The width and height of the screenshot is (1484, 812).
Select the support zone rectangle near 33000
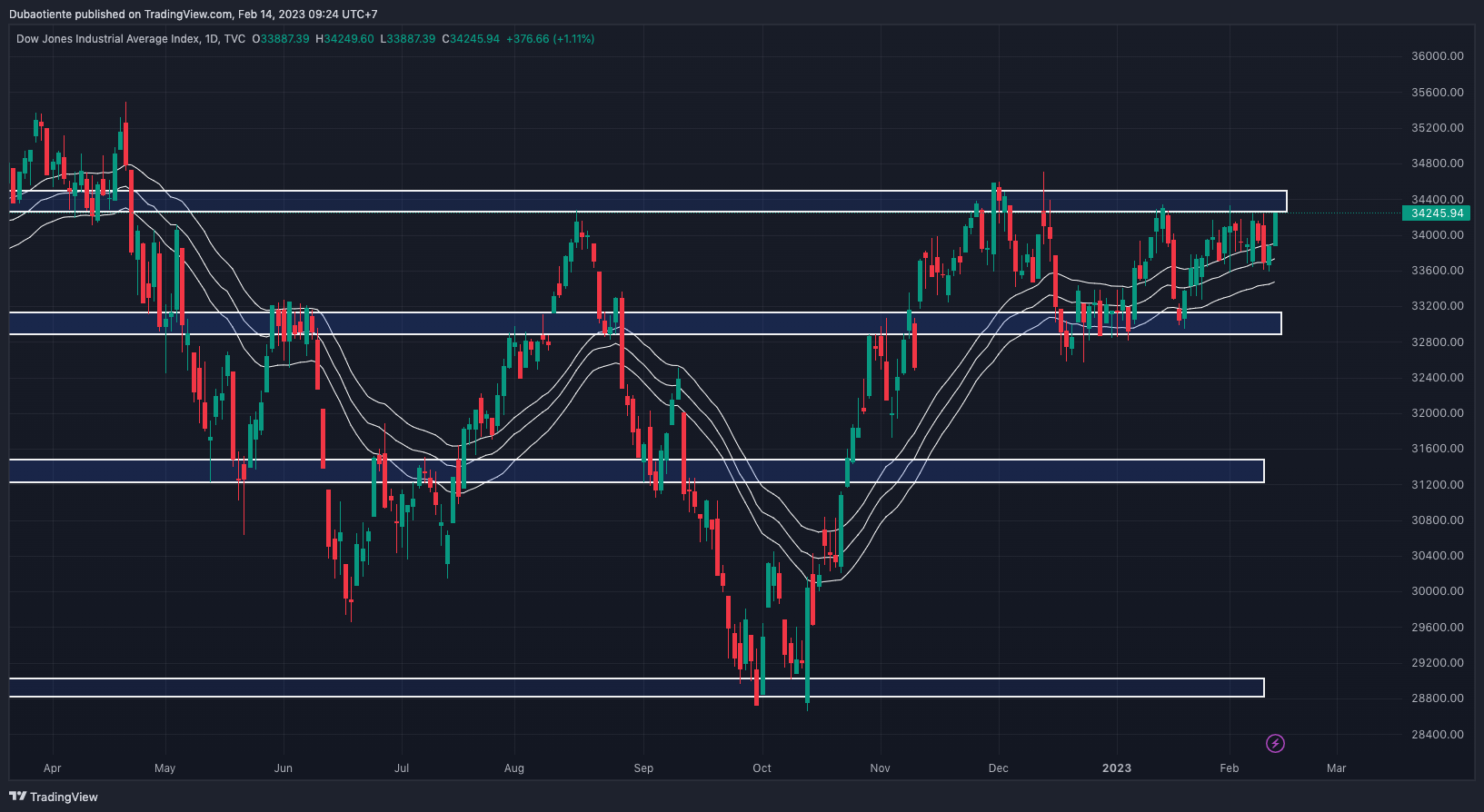pyautogui.click(x=645, y=323)
